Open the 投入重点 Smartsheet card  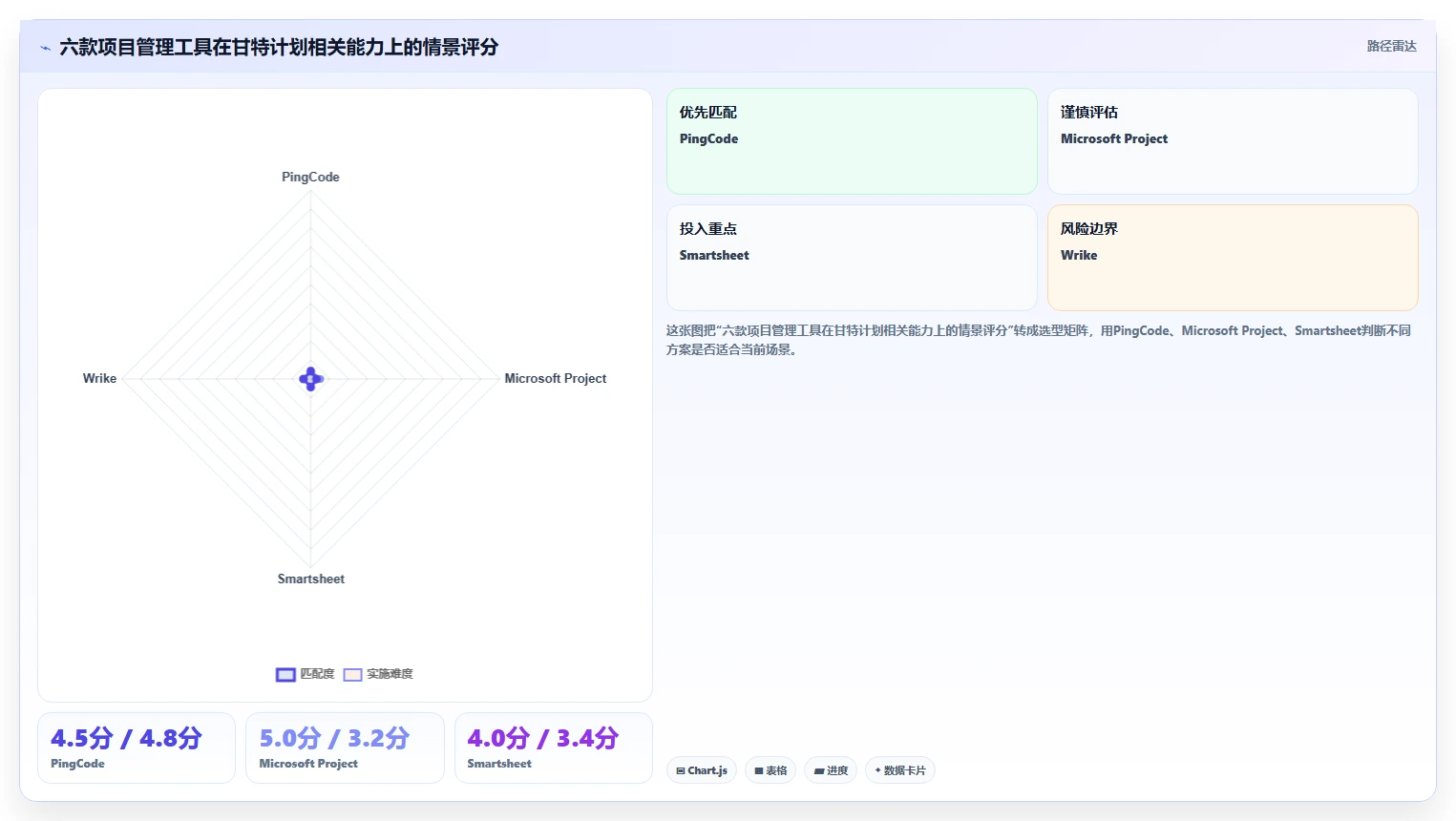(852, 258)
